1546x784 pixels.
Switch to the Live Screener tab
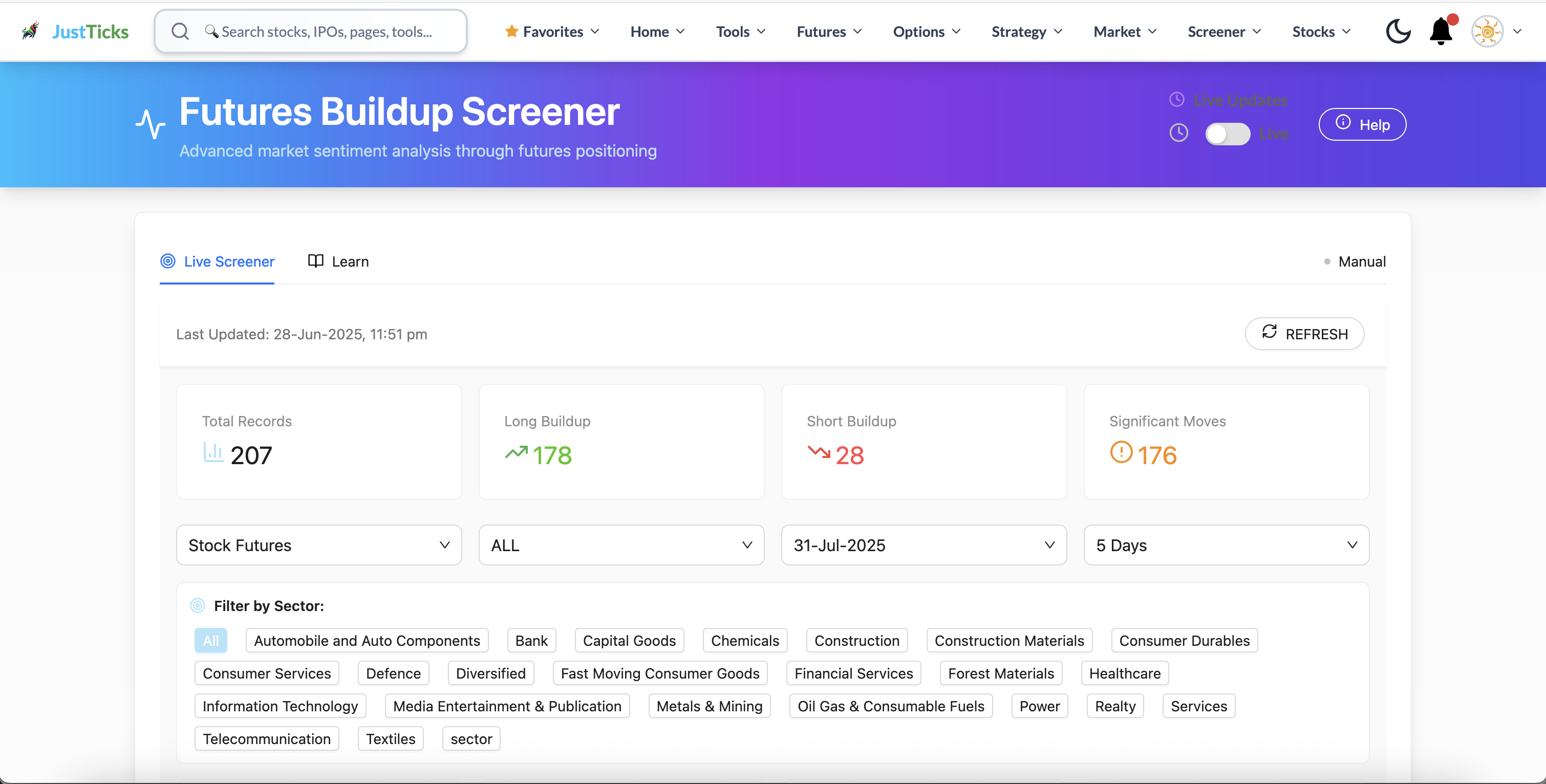point(217,261)
